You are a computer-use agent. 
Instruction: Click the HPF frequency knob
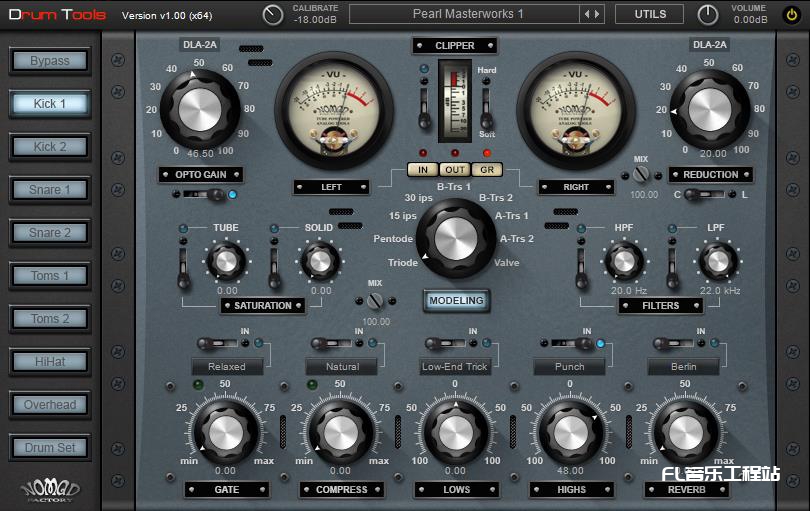click(x=624, y=262)
